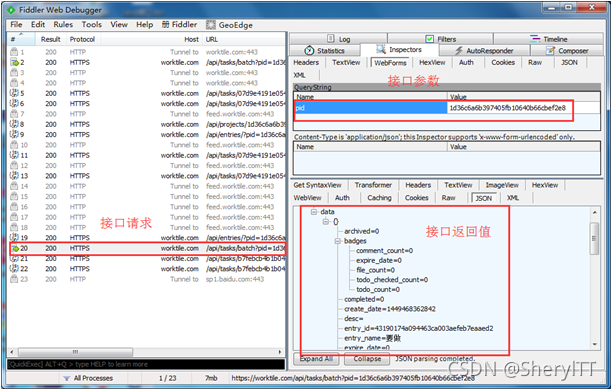Open the Help menu

coord(144,25)
